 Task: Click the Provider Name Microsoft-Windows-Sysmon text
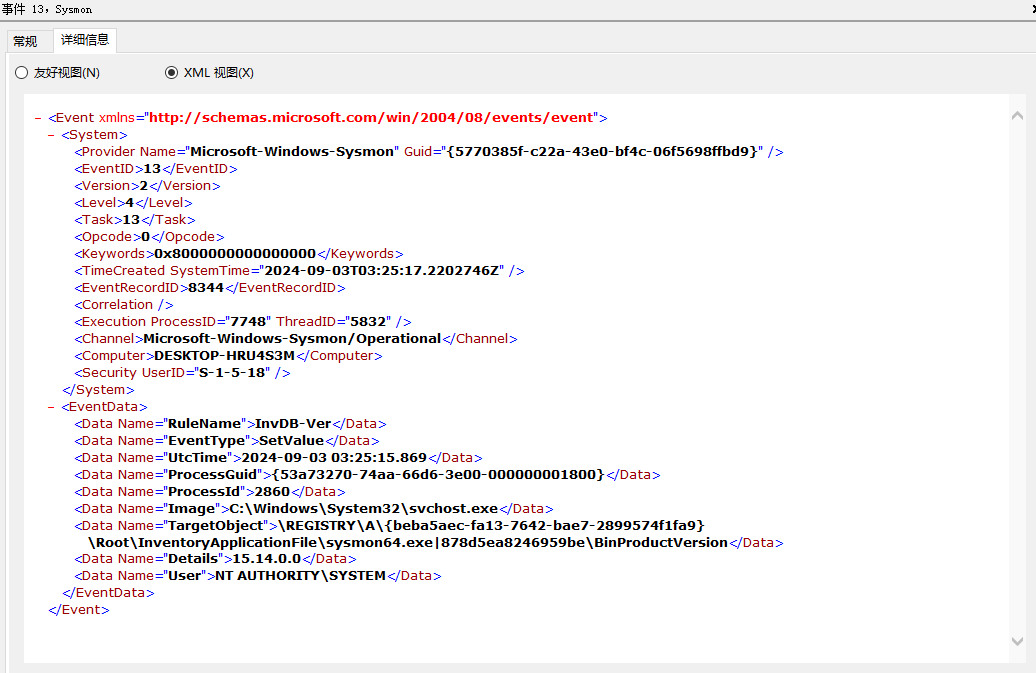[291, 151]
